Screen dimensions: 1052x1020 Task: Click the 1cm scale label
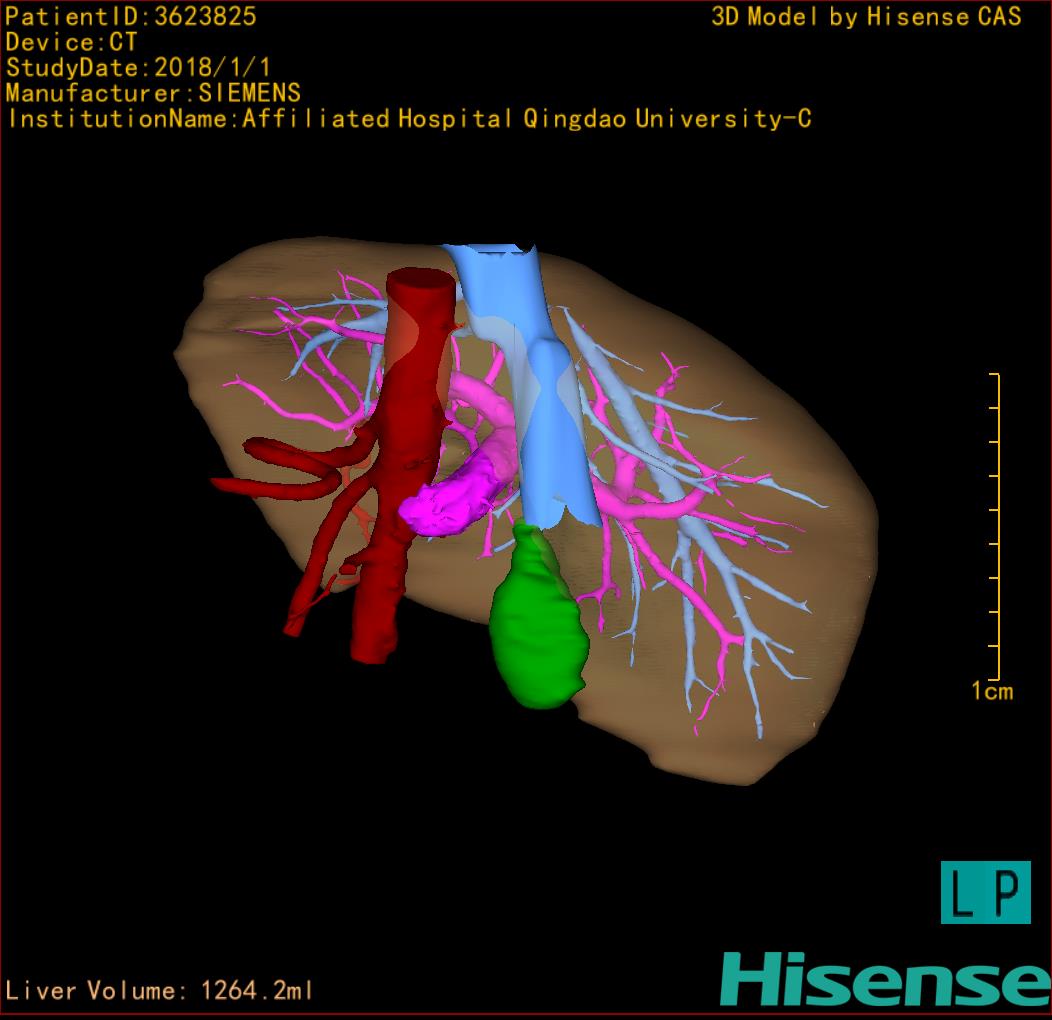tap(991, 691)
